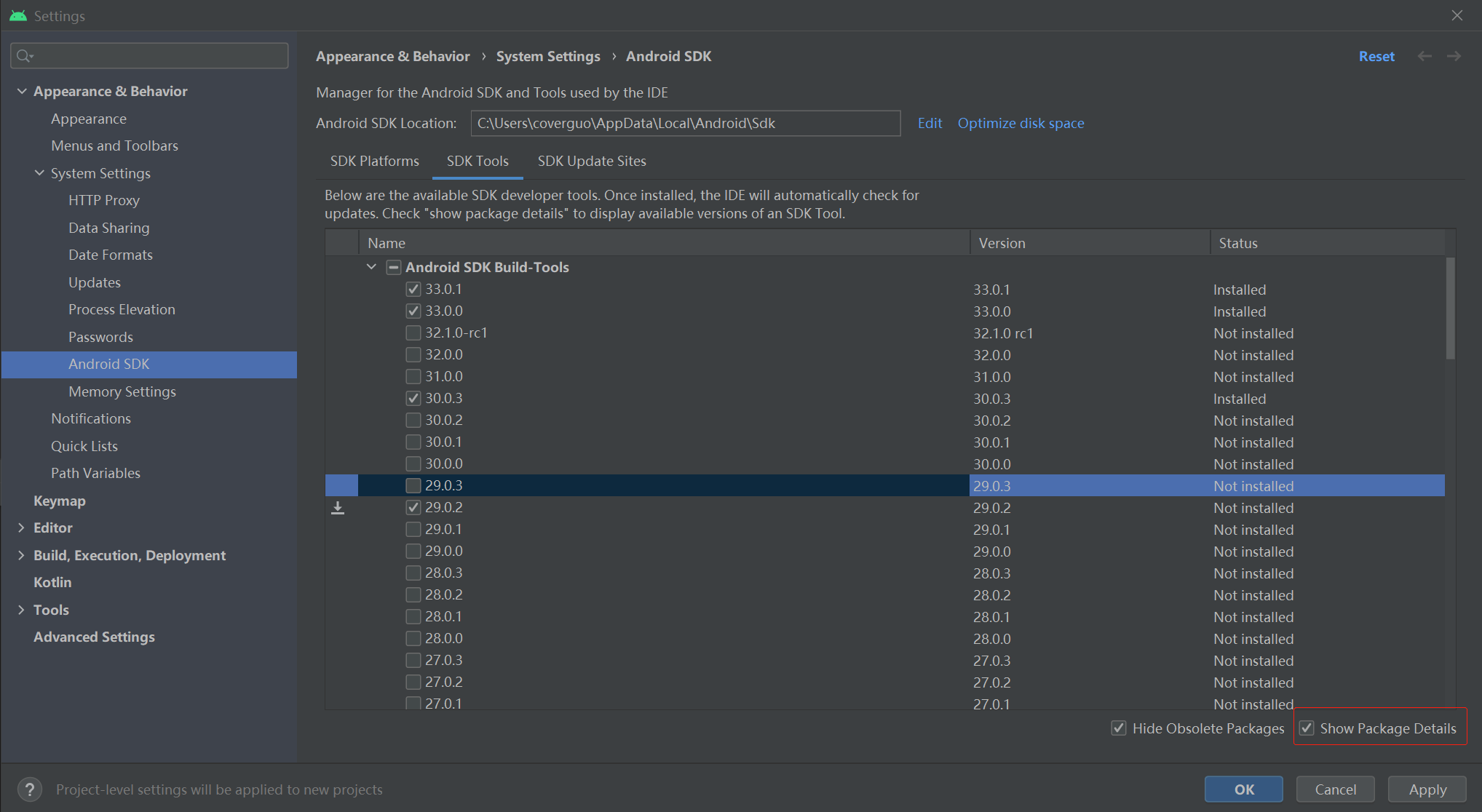Click the Android Studio logo icon
This screenshot has height=812, width=1482.
coord(18,15)
